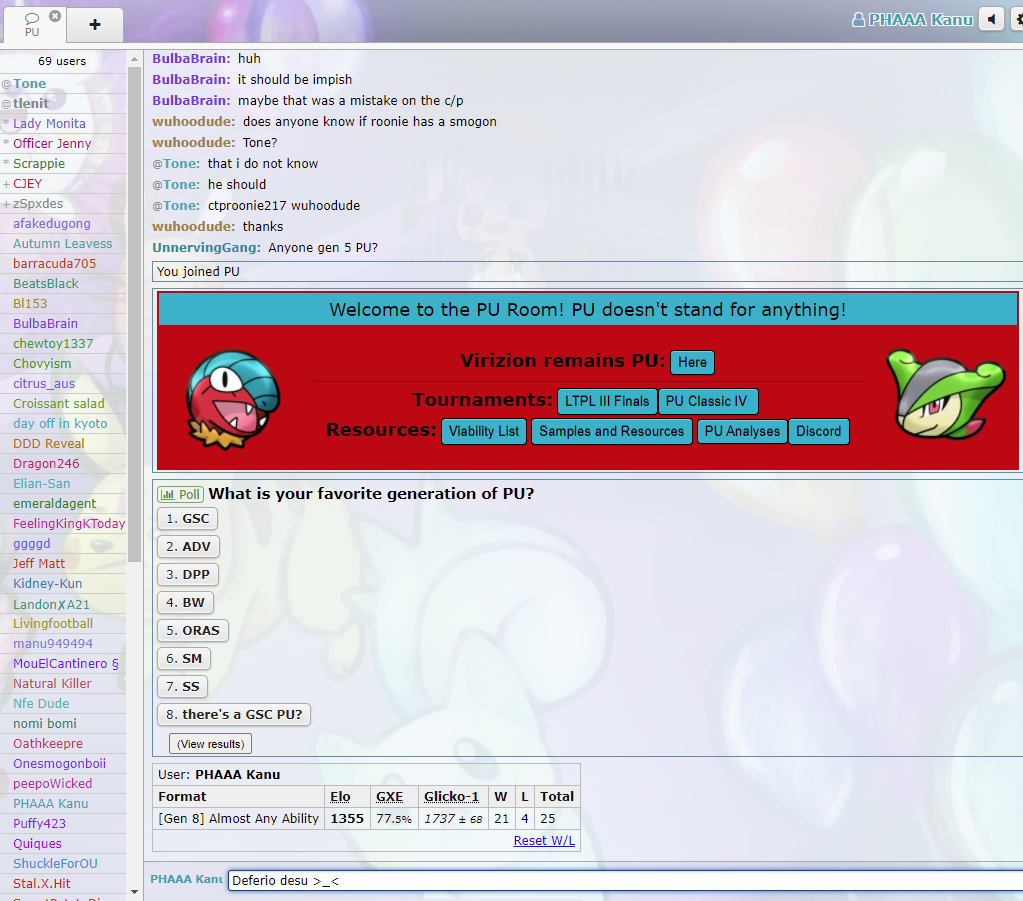Close the PU room tab
Viewport: 1023px width, 901px height.
pyautogui.click(x=55, y=16)
